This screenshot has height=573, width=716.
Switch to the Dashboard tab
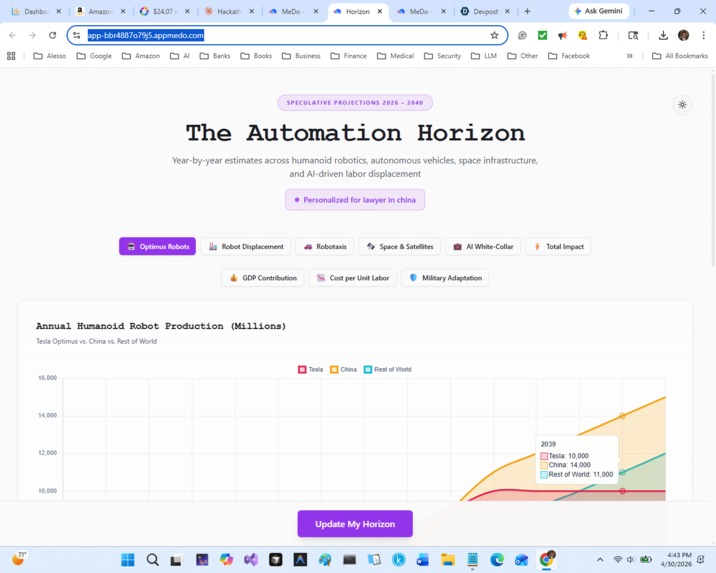coord(36,11)
